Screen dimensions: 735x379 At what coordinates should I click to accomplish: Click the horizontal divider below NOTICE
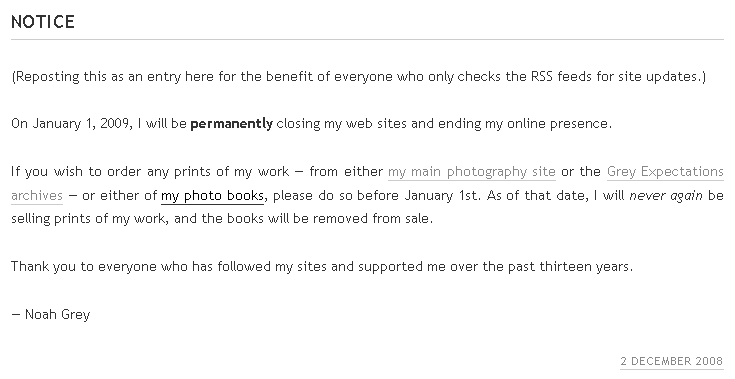(368, 40)
